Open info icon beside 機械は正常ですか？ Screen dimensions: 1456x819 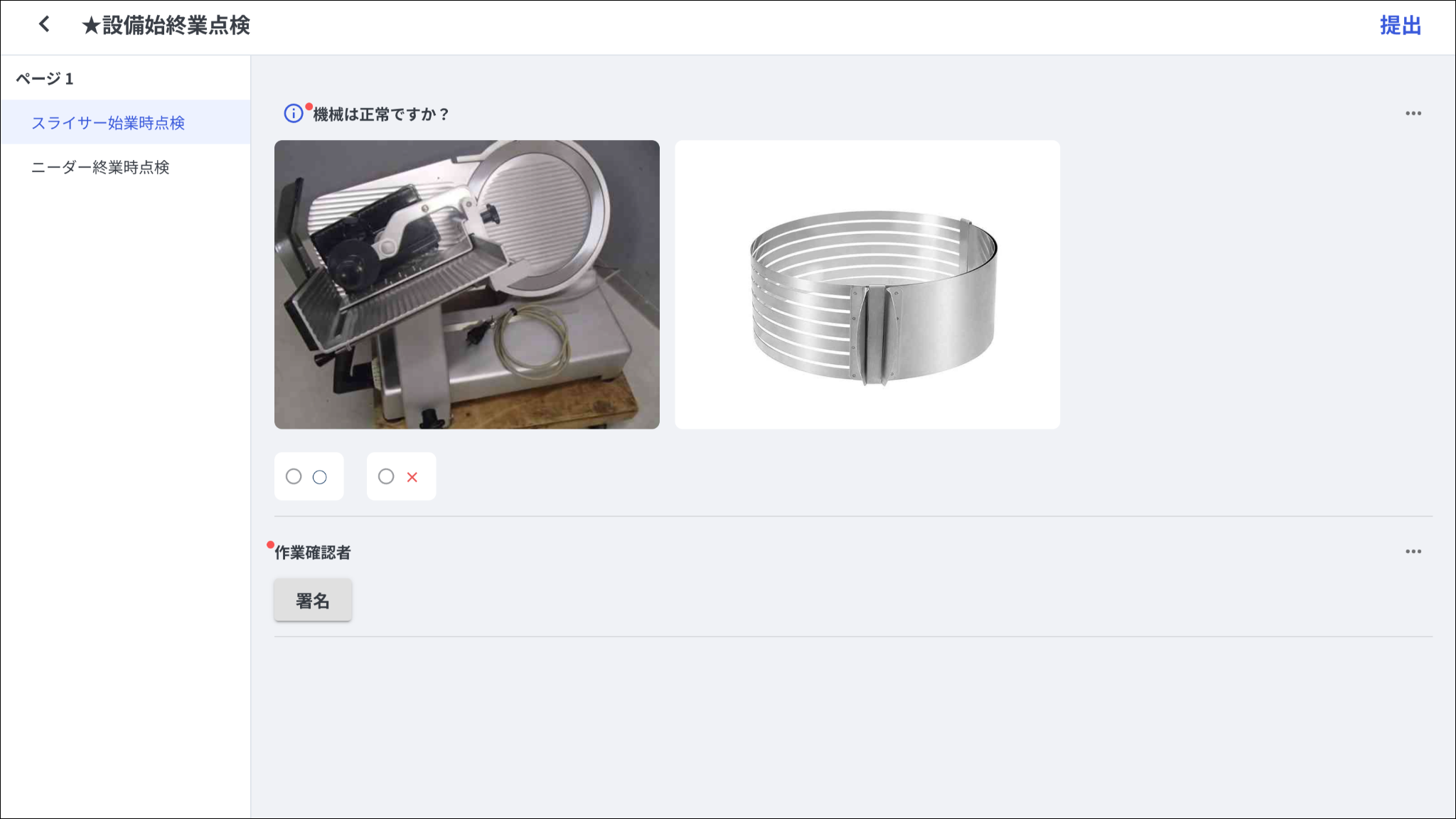(293, 113)
